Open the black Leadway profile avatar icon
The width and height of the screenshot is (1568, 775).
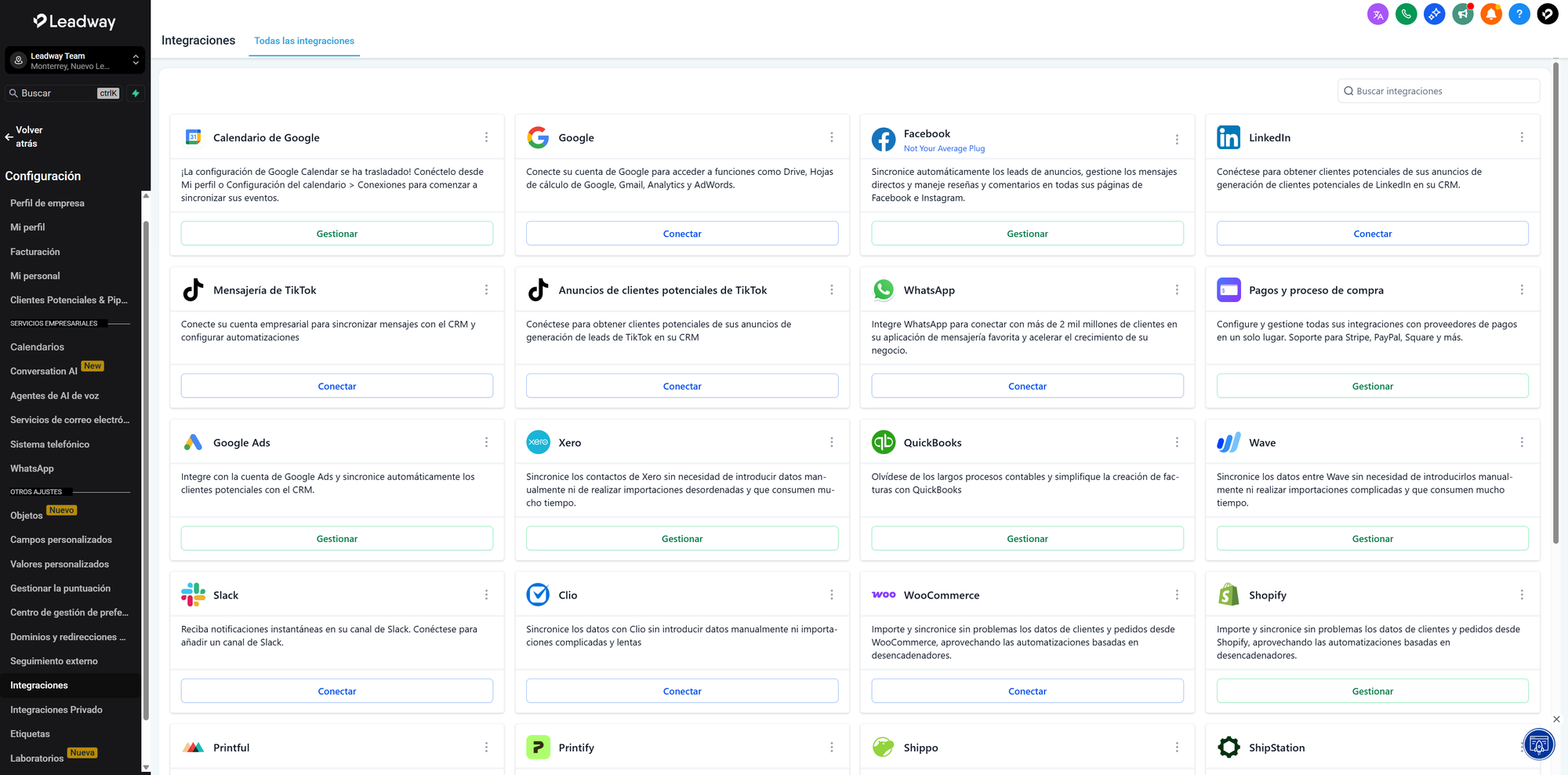point(1547,14)
